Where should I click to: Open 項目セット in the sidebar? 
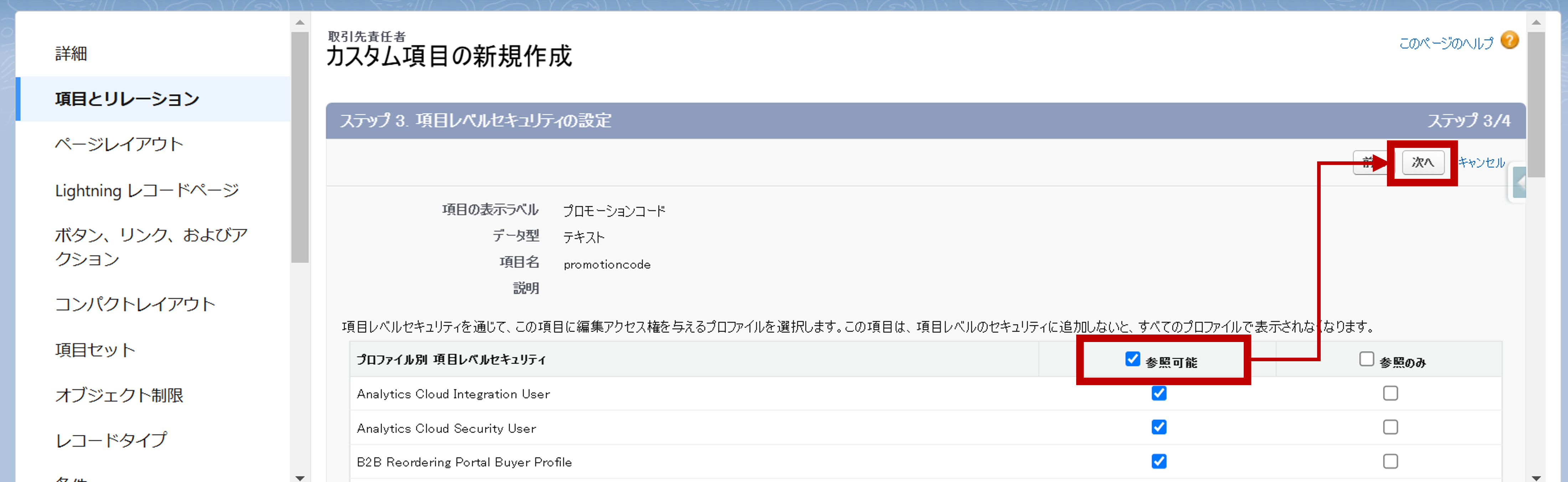click(95, 350)
